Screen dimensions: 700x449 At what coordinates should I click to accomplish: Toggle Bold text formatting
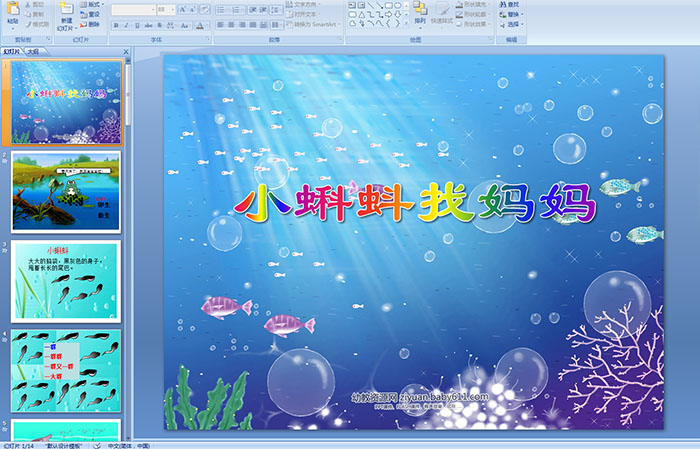(x=116, y=26)
